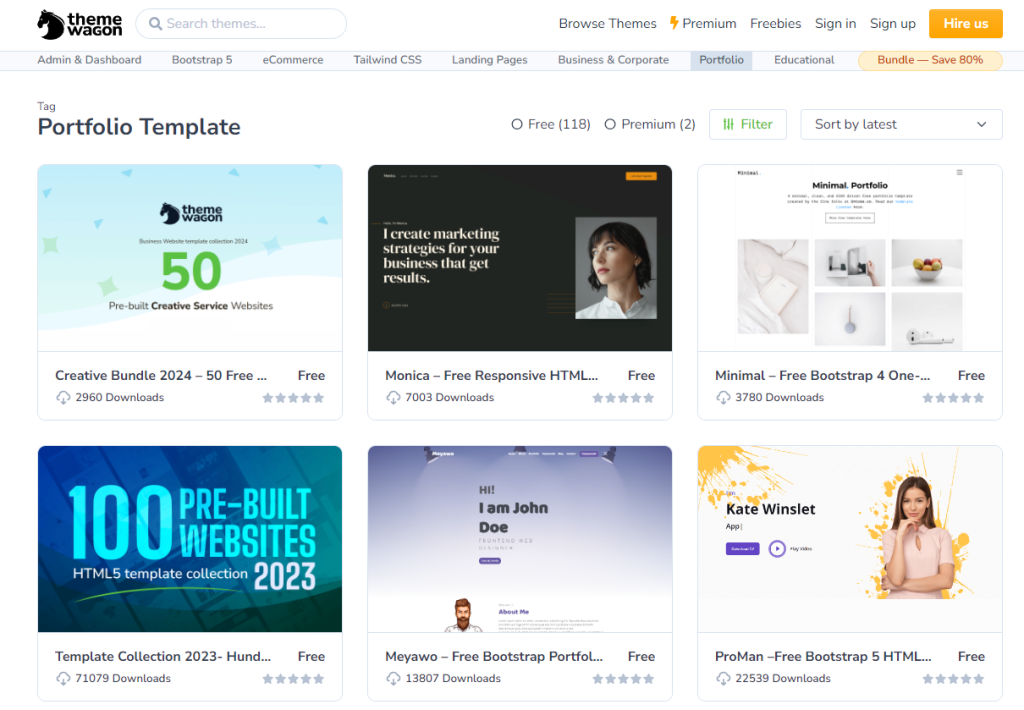Click the Hire us button

click(x=965, y=24)
